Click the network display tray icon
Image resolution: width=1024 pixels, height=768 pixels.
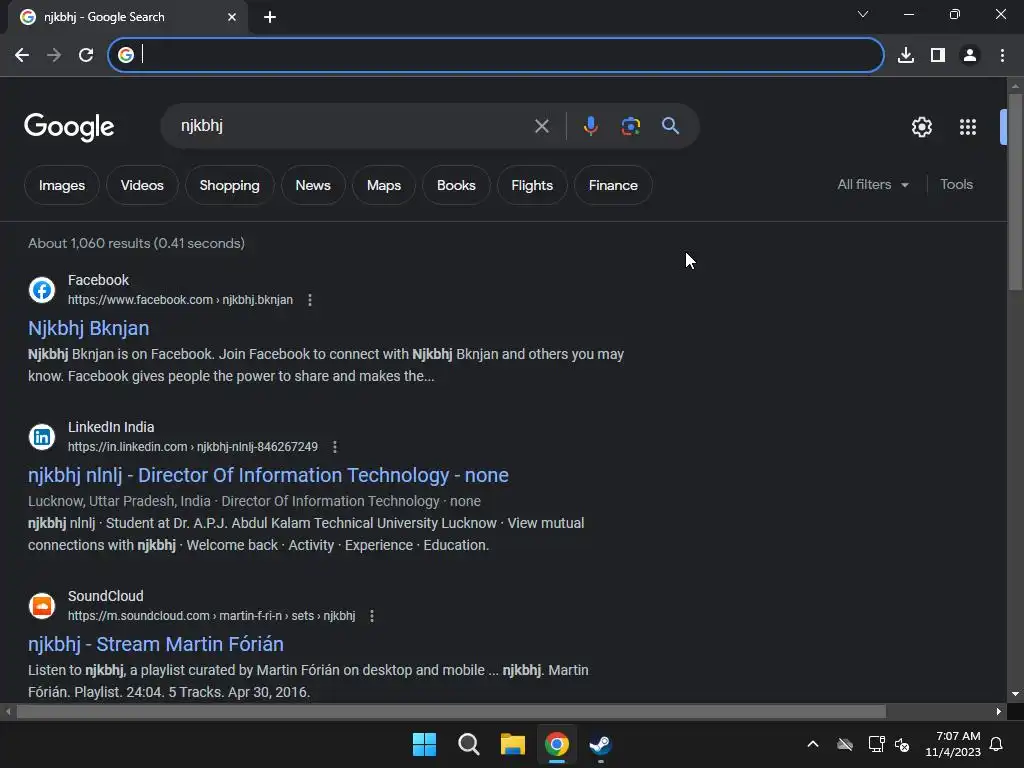tap(876, 744)
